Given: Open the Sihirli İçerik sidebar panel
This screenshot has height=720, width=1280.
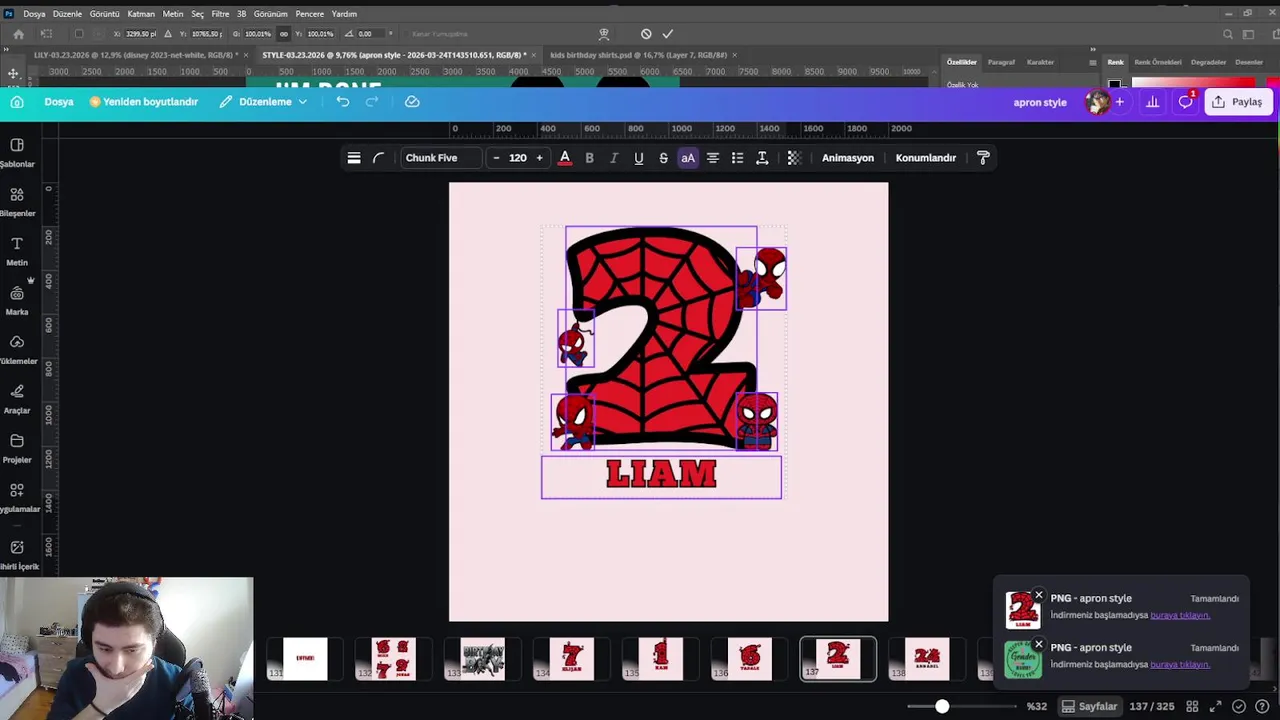Looking at the screenshot, I should [x=17, y=554].
